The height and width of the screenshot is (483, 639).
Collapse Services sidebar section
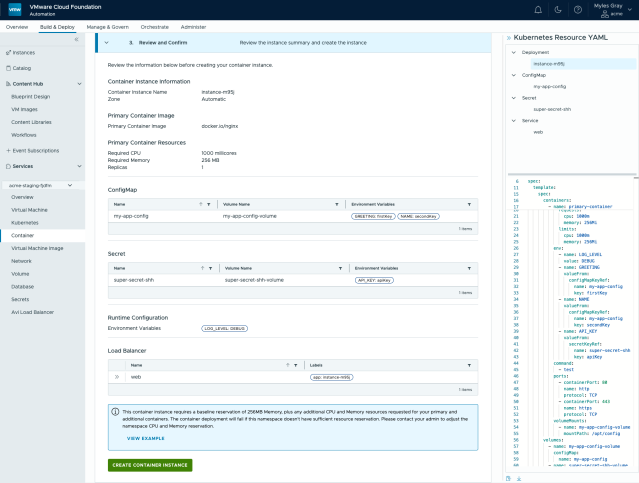point(79,166)
